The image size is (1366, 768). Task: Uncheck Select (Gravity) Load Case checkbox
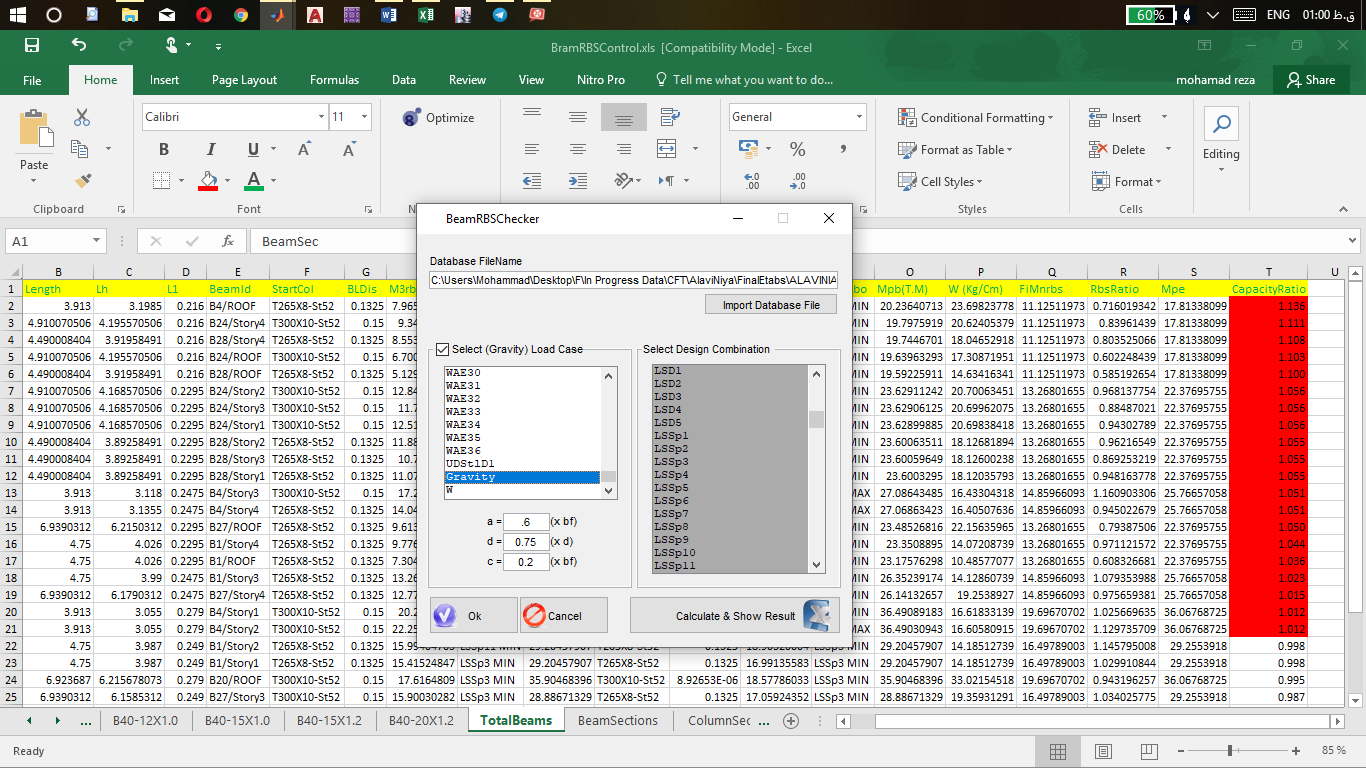443,349
